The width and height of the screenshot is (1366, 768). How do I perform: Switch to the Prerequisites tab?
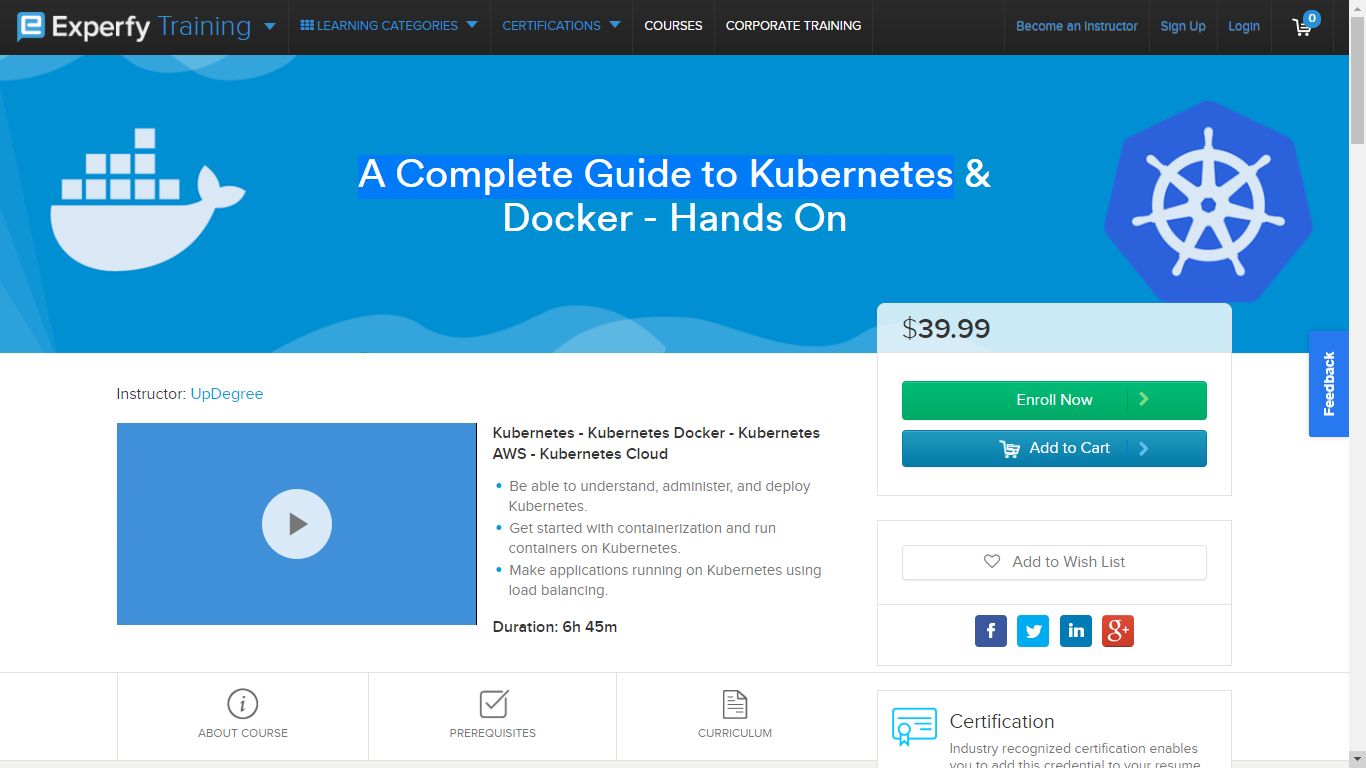point(493,716)
